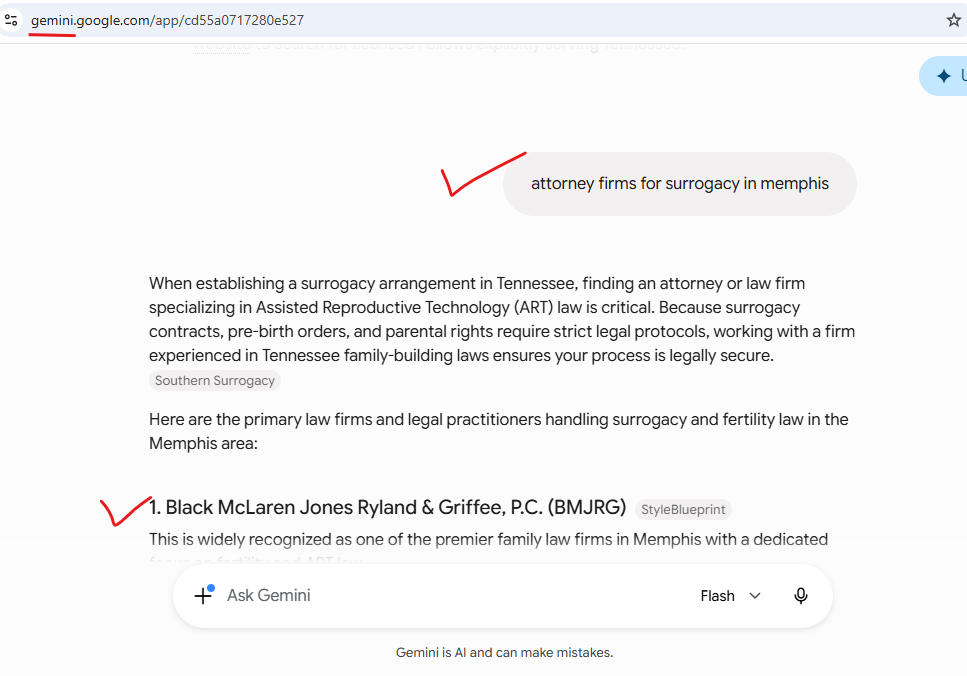This screenshot has width=967, height=676.
Task: Click the microphone icon for voice input
Action: [x=800, y=595]
